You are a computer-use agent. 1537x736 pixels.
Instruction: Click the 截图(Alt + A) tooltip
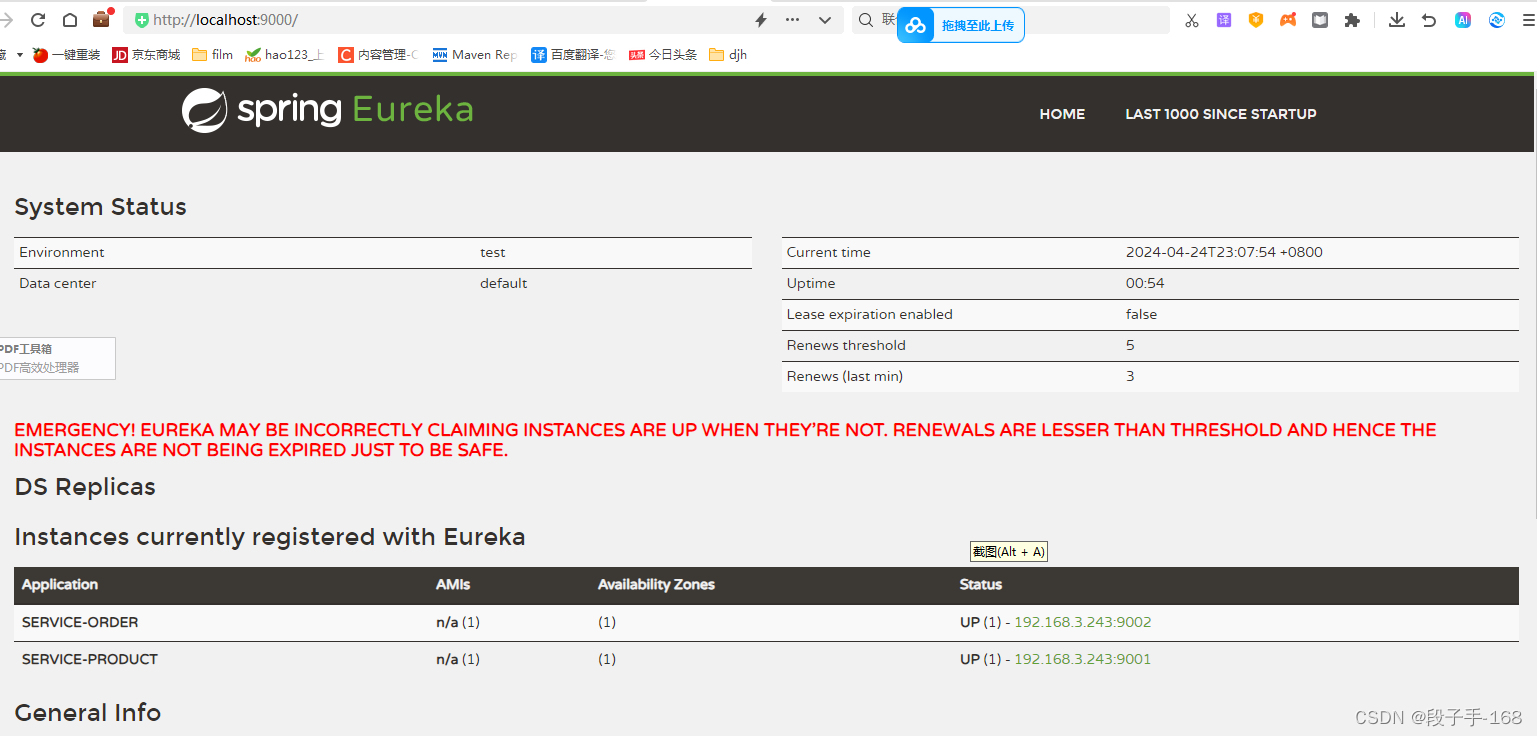(x=1009, y=552)
